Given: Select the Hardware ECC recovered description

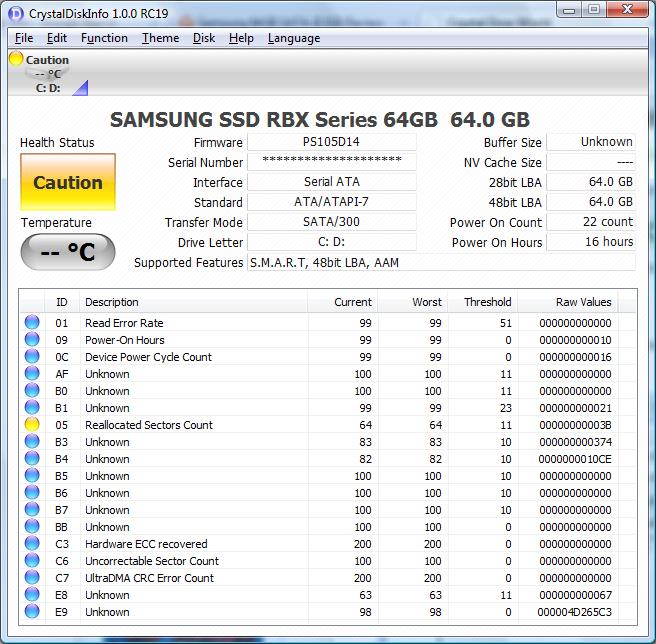Looking at the screenshot, I should tap(146, 544).
